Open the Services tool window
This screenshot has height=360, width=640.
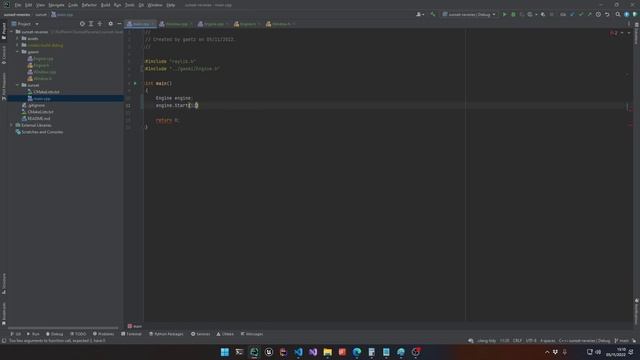click(200, 334)
